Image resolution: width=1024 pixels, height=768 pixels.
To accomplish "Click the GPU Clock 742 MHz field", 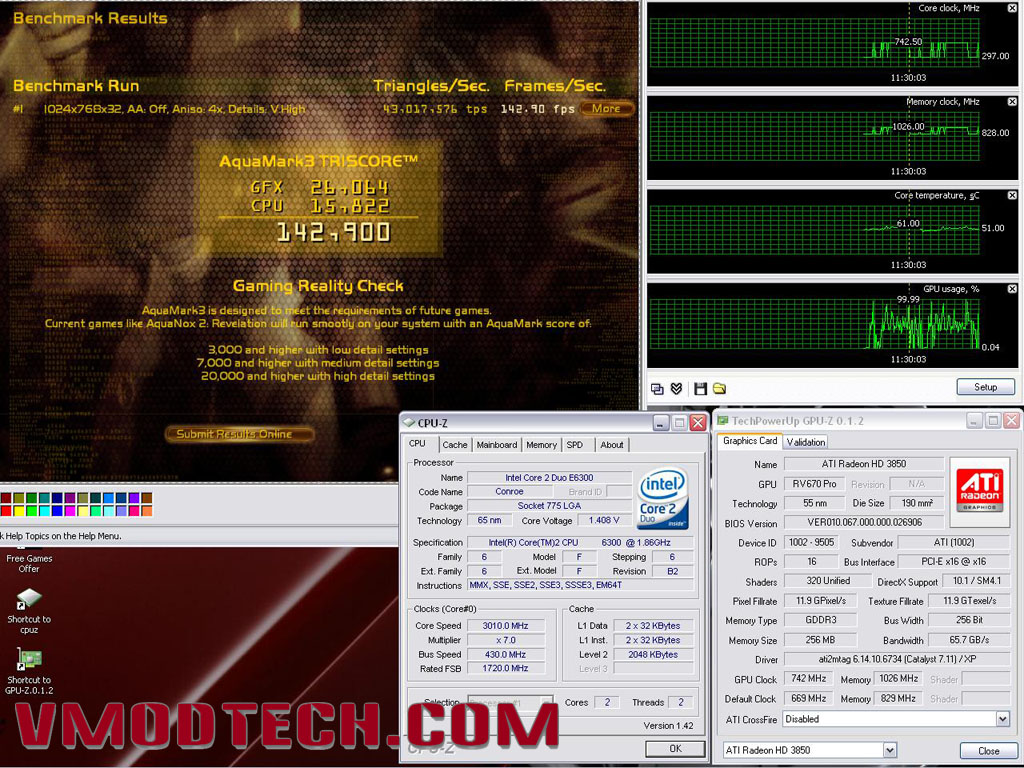I will pos(808,679).
